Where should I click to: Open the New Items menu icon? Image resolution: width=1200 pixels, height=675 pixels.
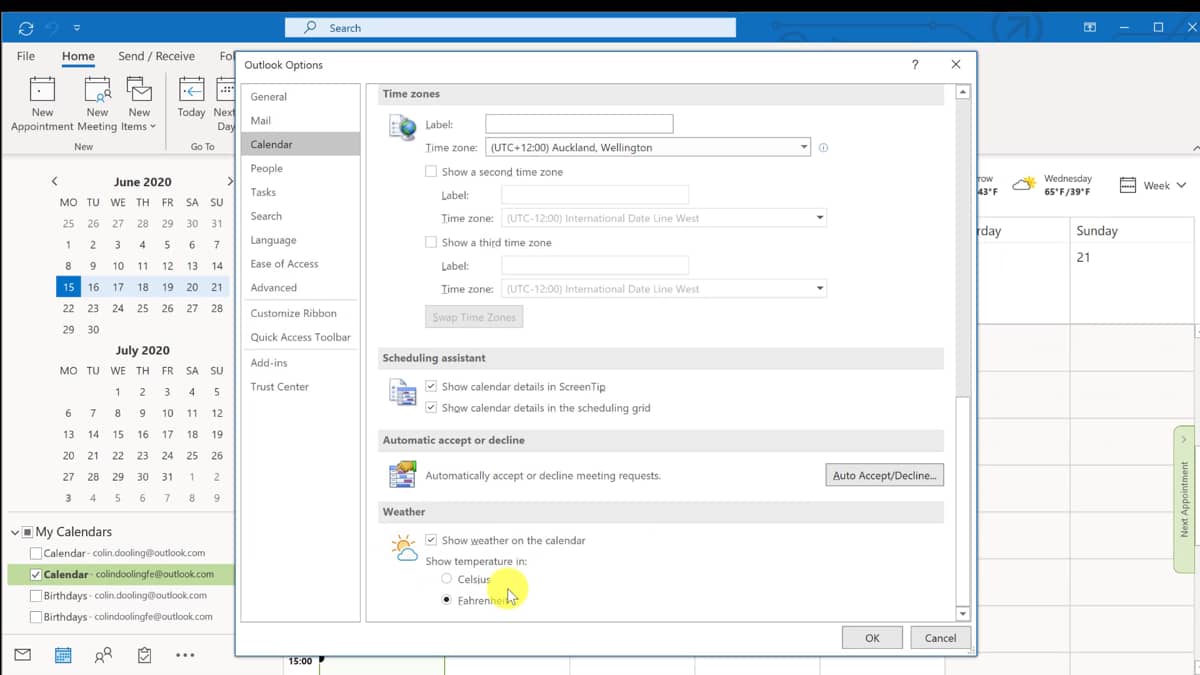[139, 90]
